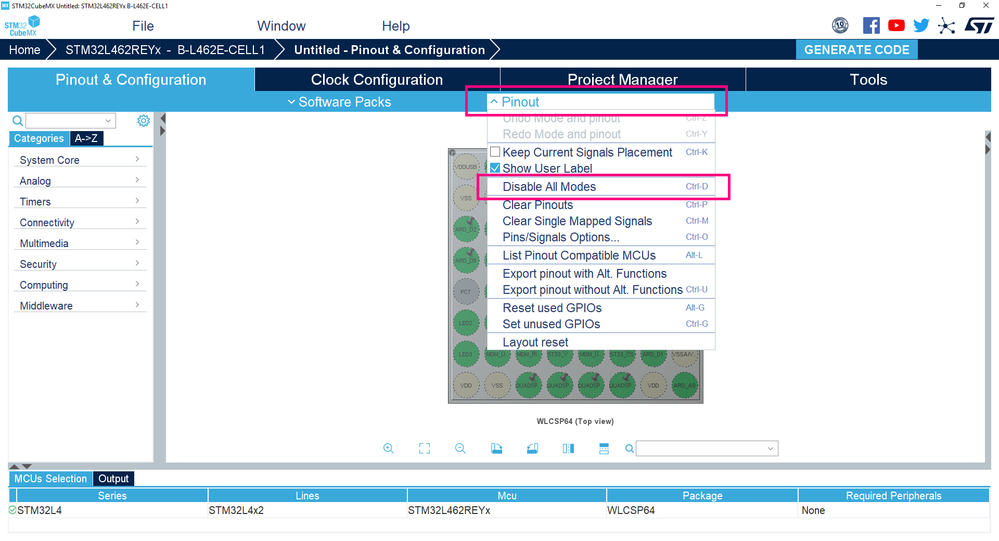
Task: Zoom in on the chip pinout view
Action: tap(388, 449)
